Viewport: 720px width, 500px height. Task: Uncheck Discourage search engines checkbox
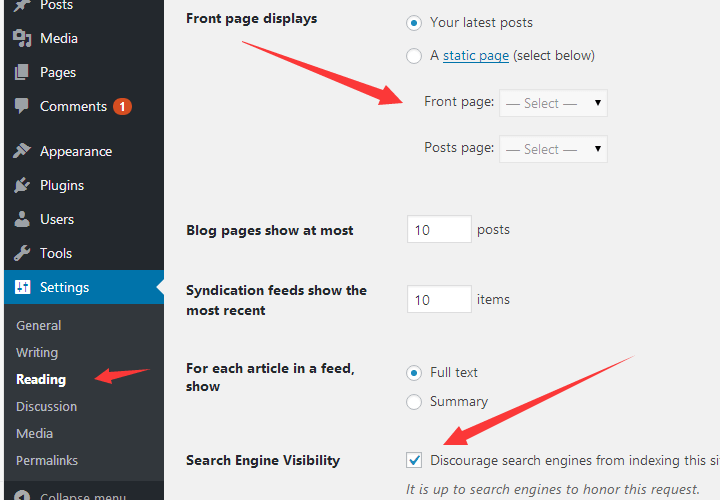tap(414, 460)
